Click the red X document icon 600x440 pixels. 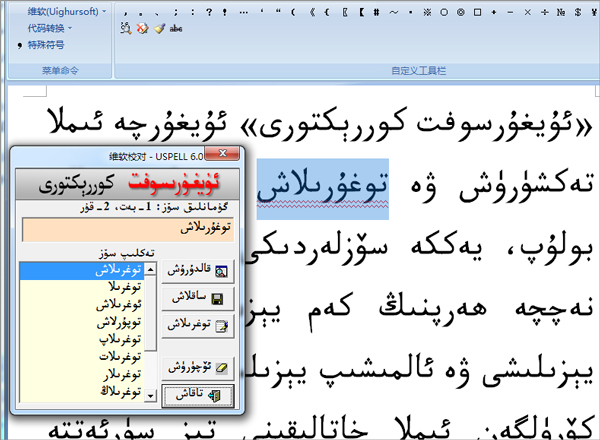142,28
